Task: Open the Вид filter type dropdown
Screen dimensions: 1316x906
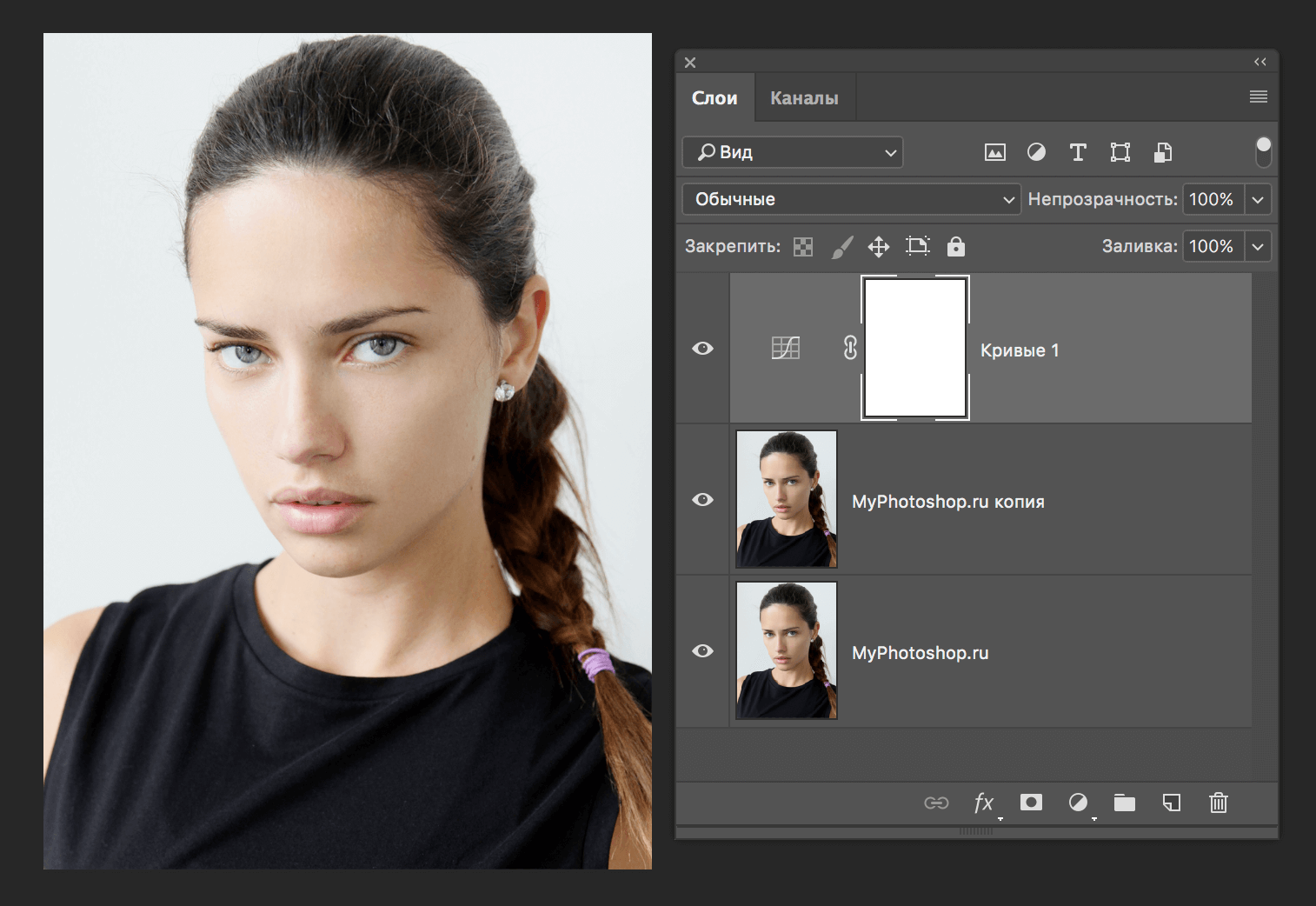Action: tap(793, 152)
